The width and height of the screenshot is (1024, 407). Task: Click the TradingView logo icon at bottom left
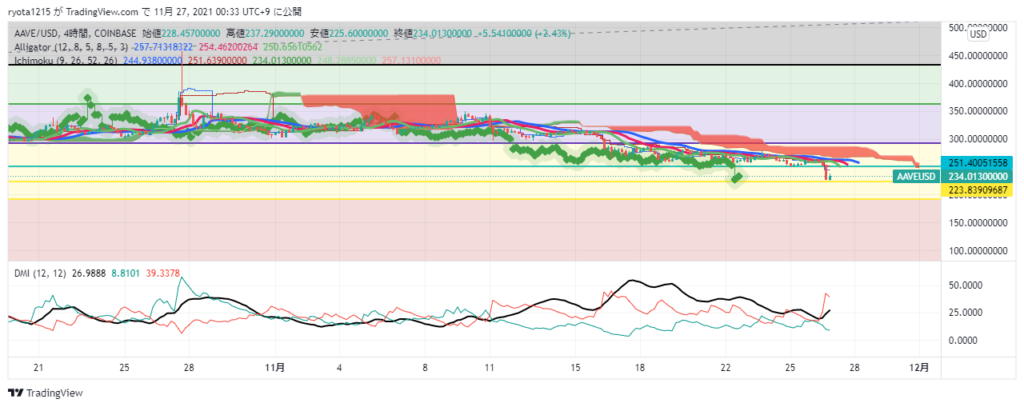(x=16, y=392)
